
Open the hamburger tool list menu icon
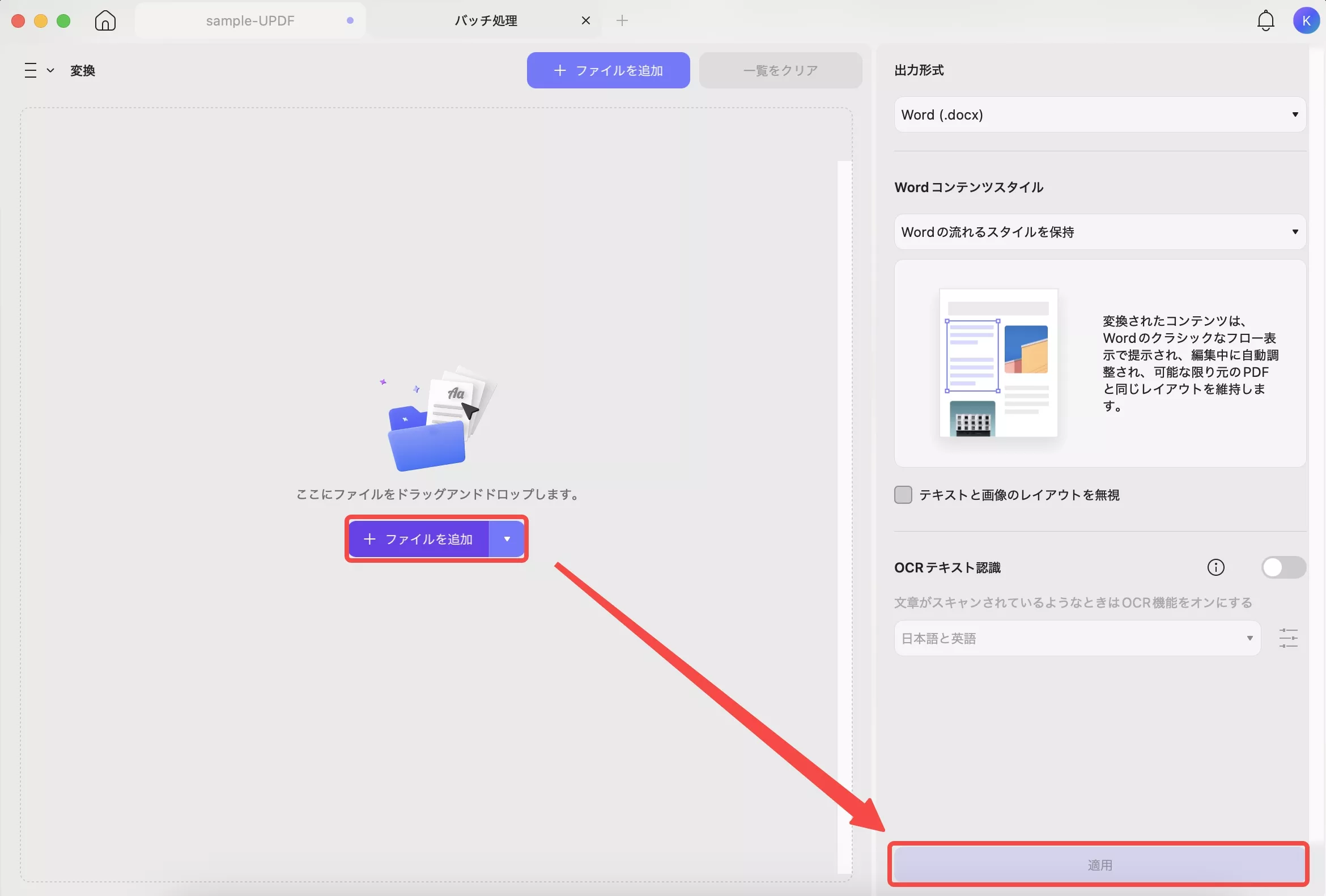pyautogui.click(x=31, y=70)
